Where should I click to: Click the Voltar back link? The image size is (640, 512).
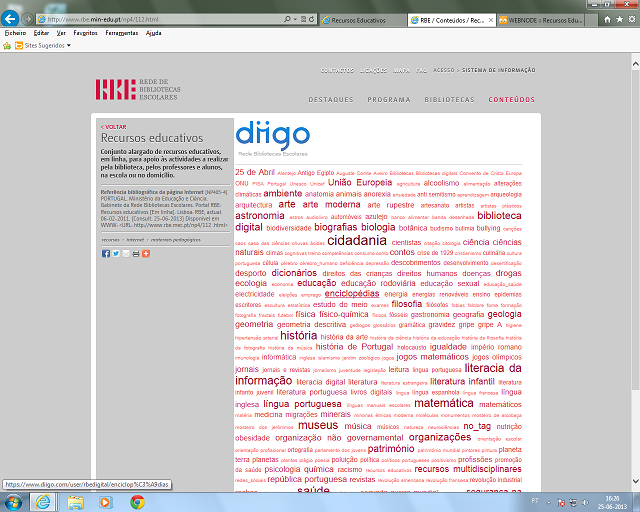(114, 128)
